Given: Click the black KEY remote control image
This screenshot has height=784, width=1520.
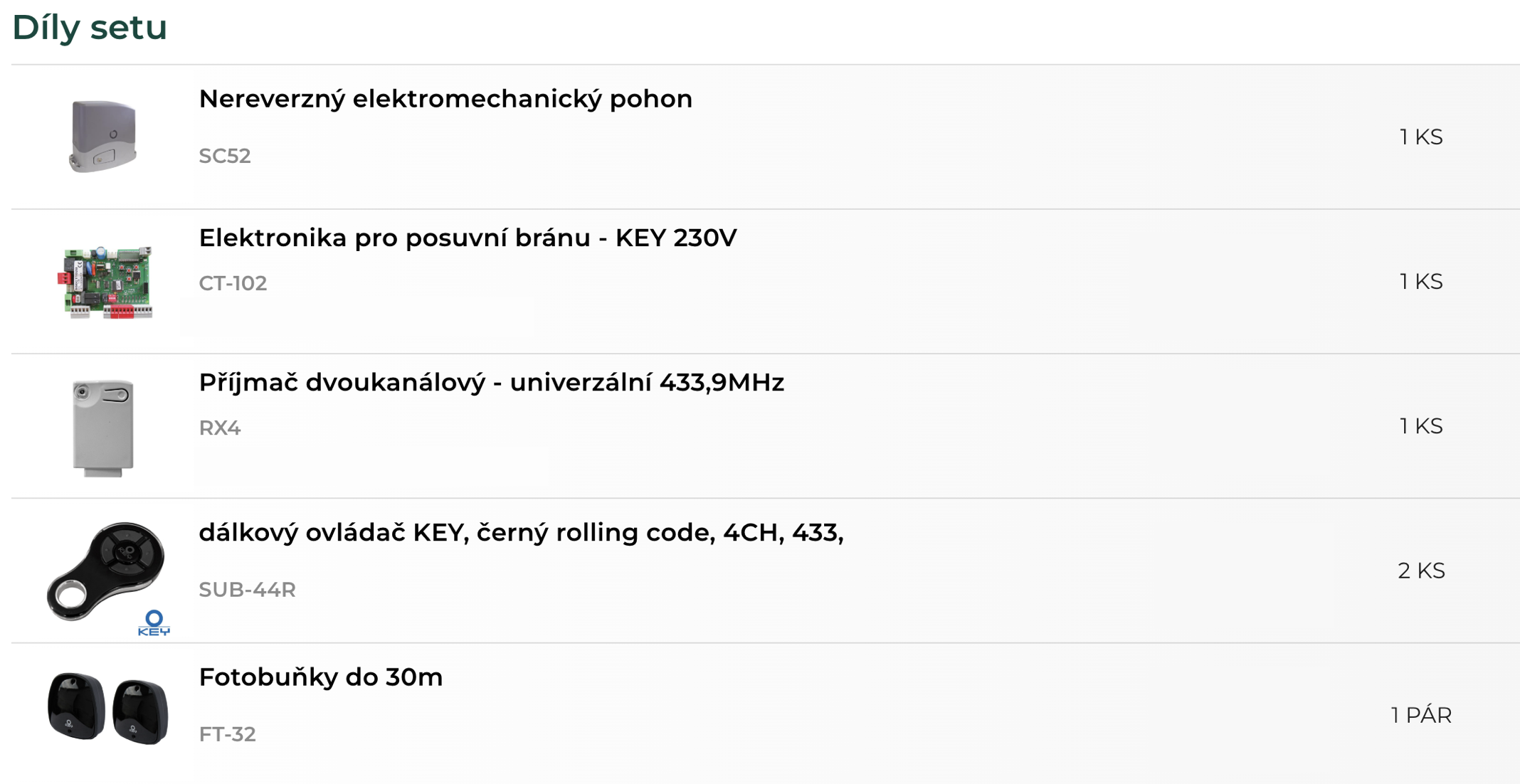Looking at the screenshot, I should tap(105, 571).
